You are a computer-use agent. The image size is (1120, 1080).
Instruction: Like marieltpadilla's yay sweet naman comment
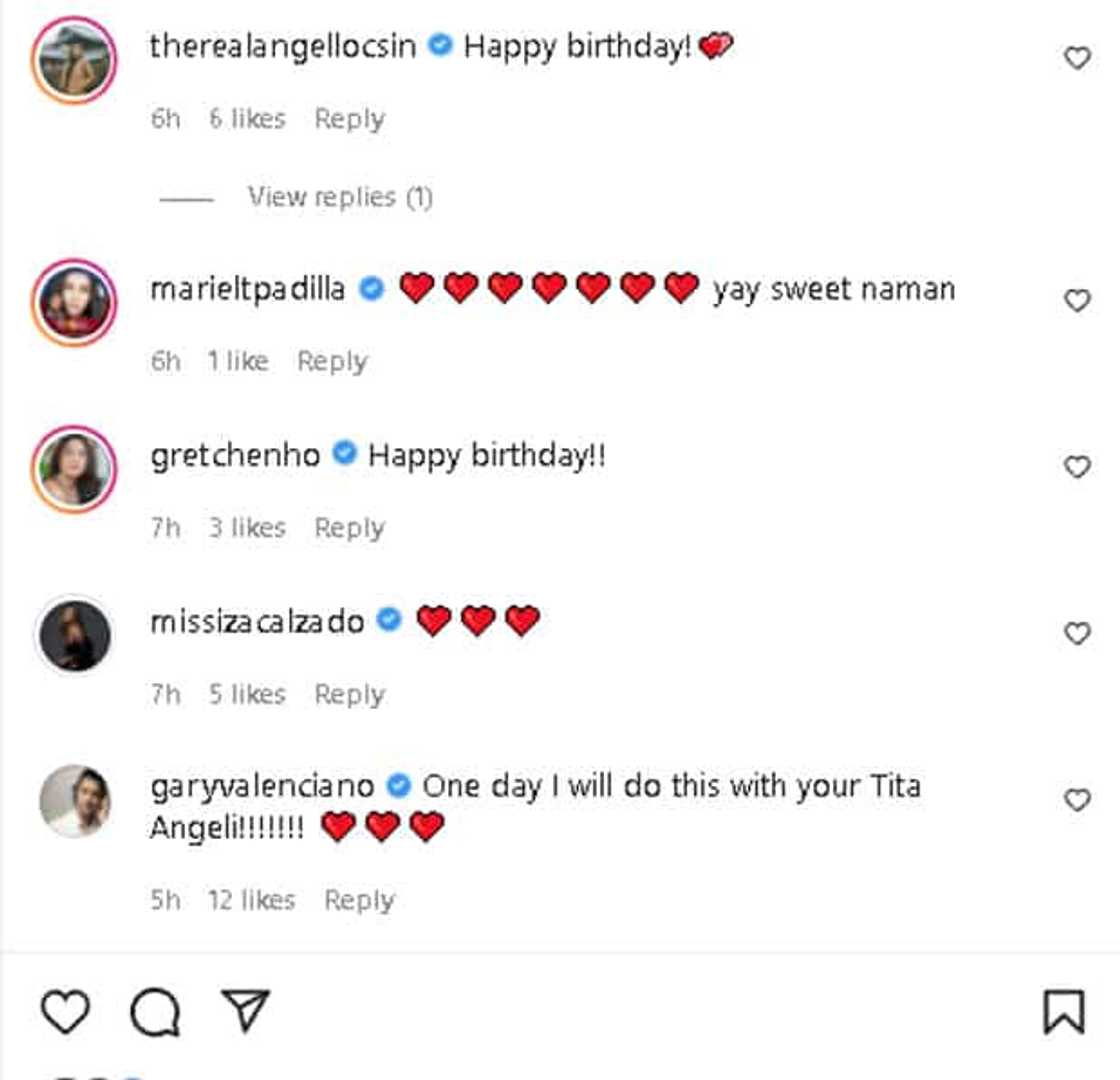(x=1077, y=300)
